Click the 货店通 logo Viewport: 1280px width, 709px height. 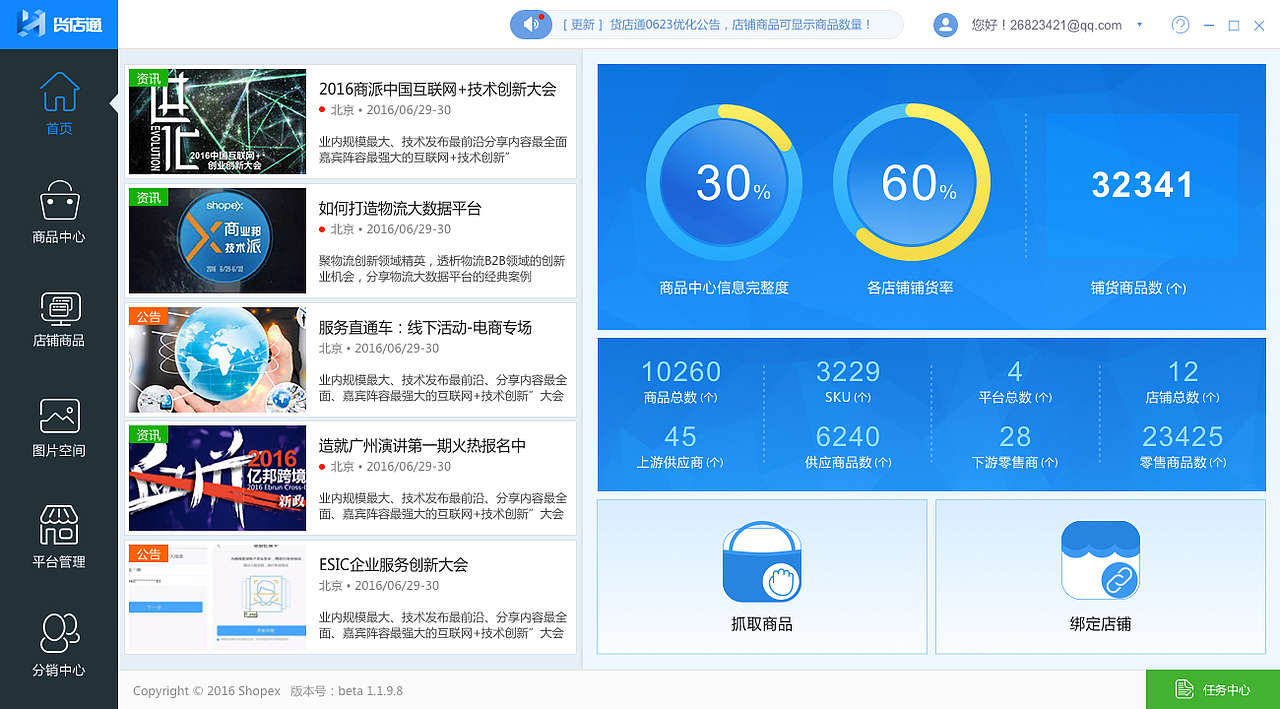tap(60, 24)
